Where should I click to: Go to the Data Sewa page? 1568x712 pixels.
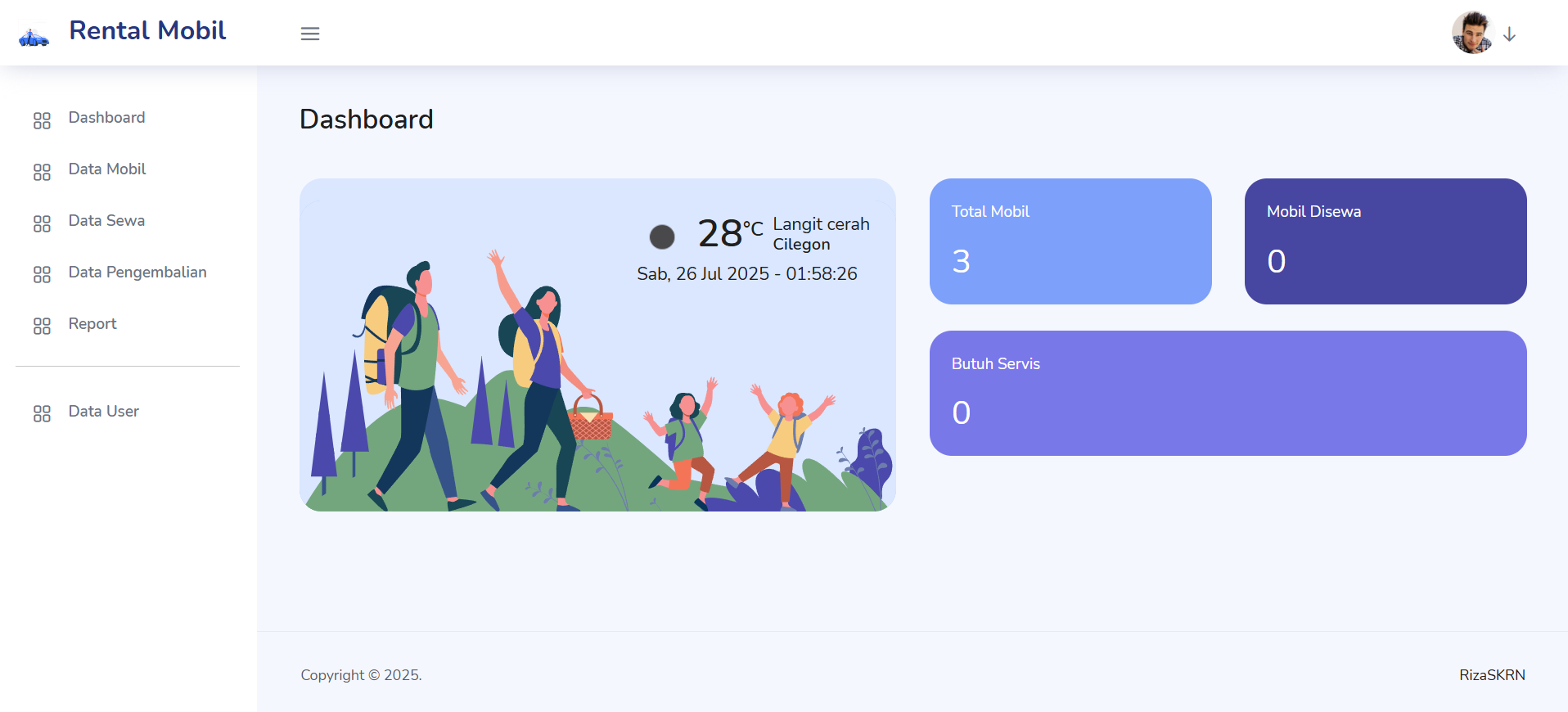(106, 221)
